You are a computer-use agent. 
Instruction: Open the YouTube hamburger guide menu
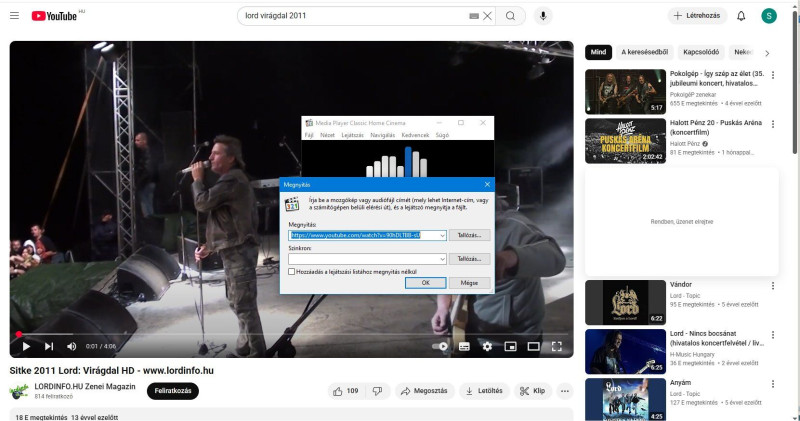coord(14,16)
